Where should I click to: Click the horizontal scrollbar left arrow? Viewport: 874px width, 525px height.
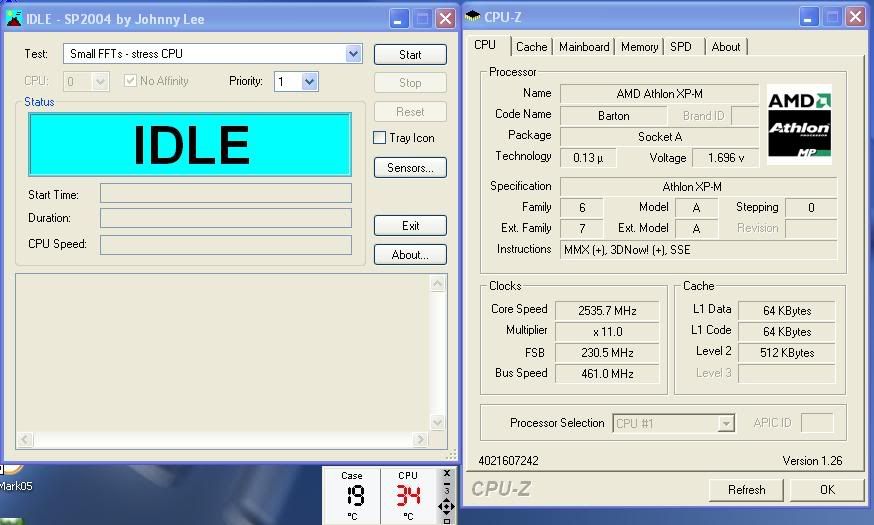pos(25,440)
